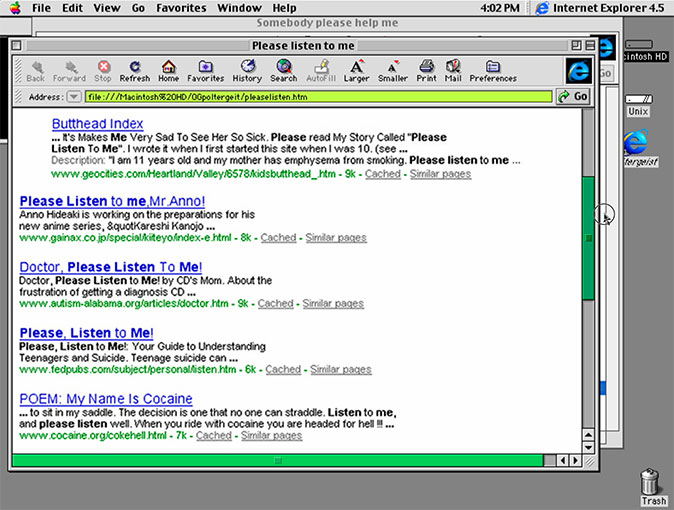
Task: Expand the Address history dropdown arrow
Action: point(74,97)
